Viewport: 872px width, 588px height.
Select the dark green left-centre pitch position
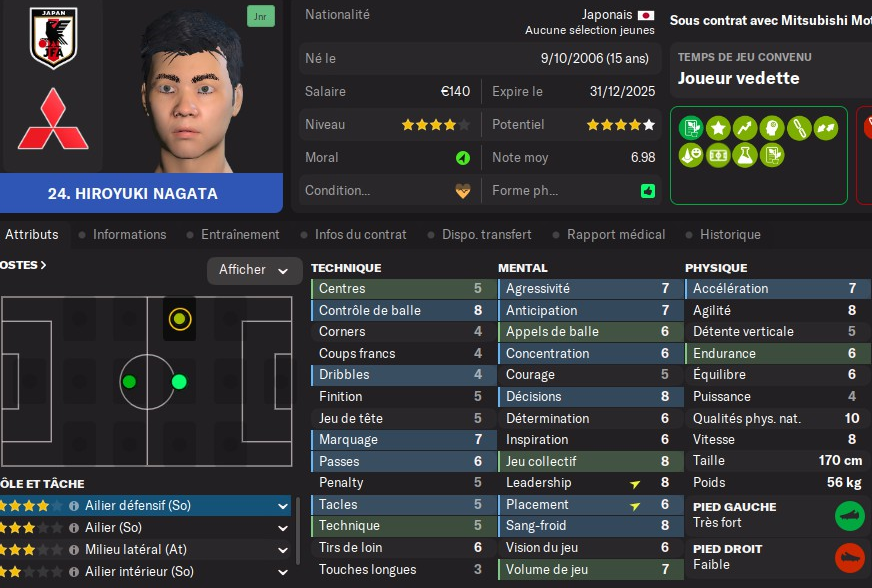[x=129, y=381]
